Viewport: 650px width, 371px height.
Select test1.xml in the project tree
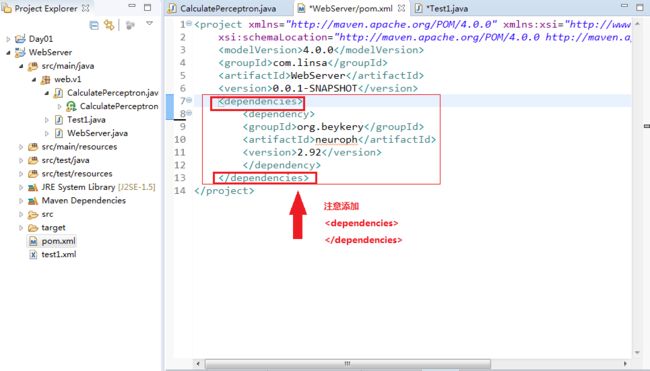[59, 254]
